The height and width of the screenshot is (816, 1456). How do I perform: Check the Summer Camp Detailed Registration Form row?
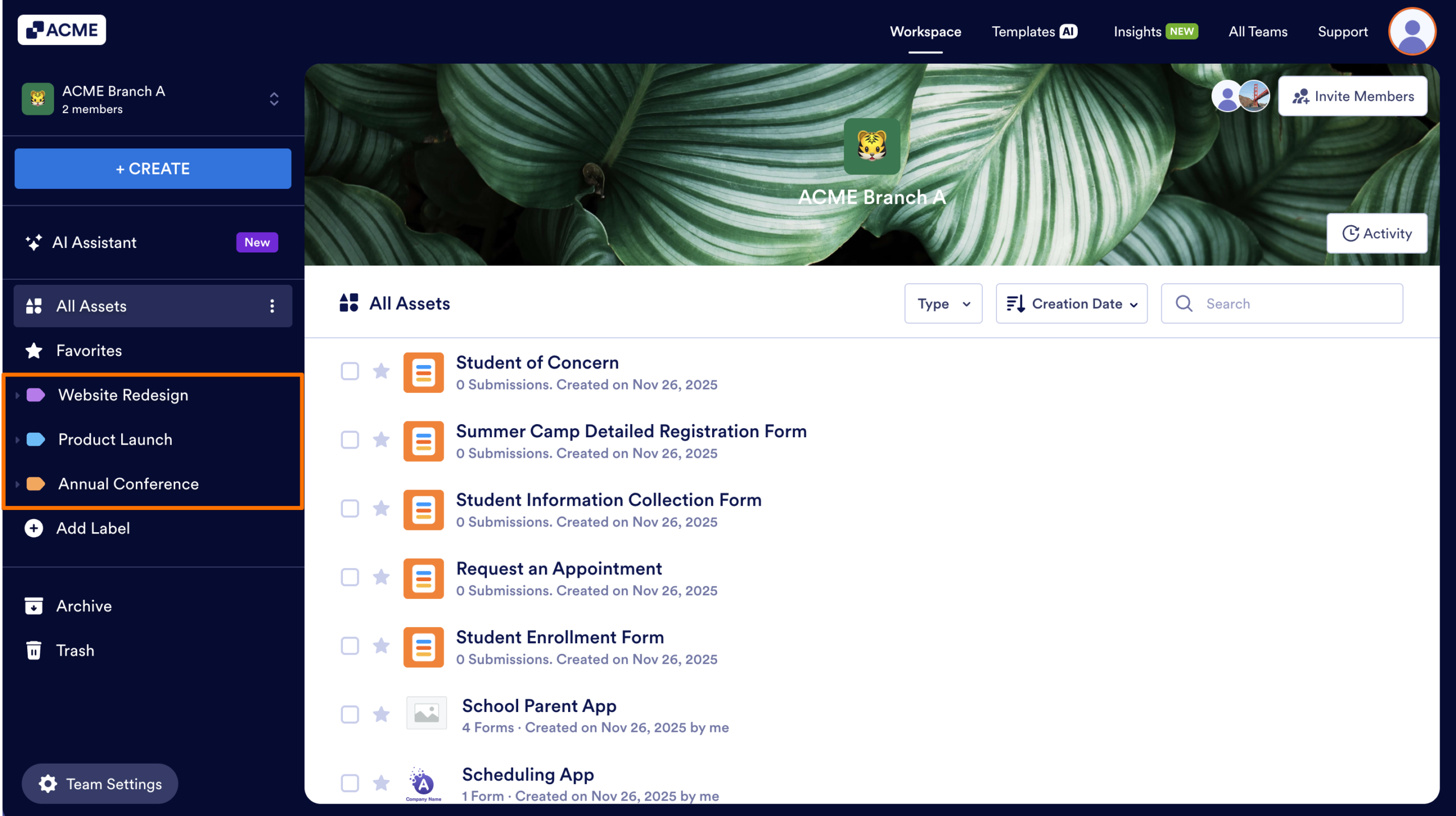(x=349, y=440)
